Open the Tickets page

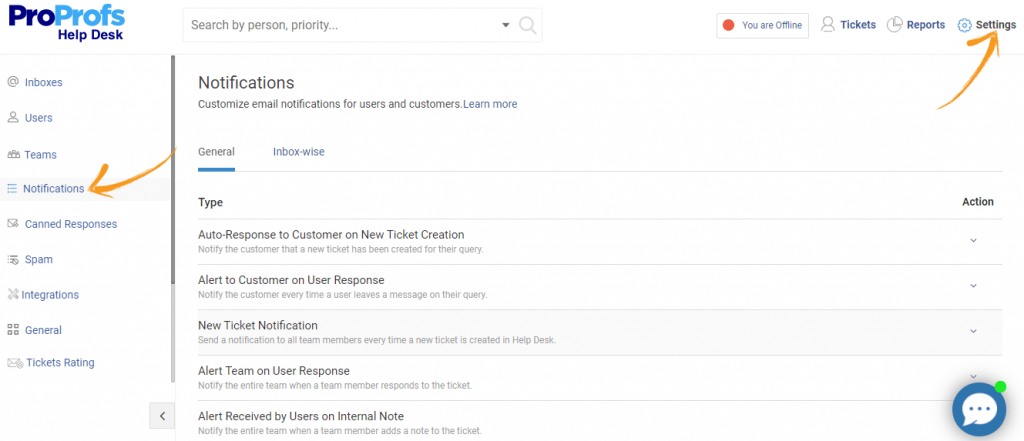click(x=857, y=25)
